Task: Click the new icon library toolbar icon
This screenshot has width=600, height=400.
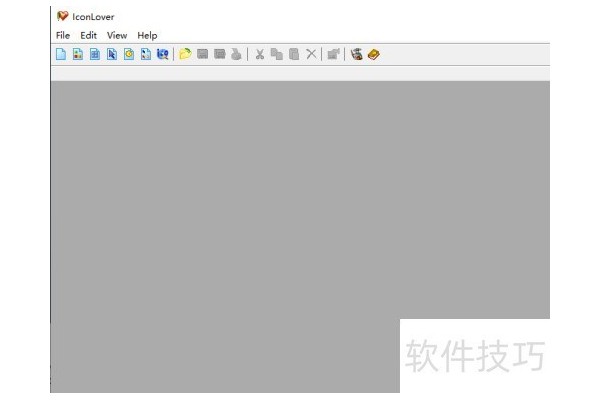Action: (78, 54)
